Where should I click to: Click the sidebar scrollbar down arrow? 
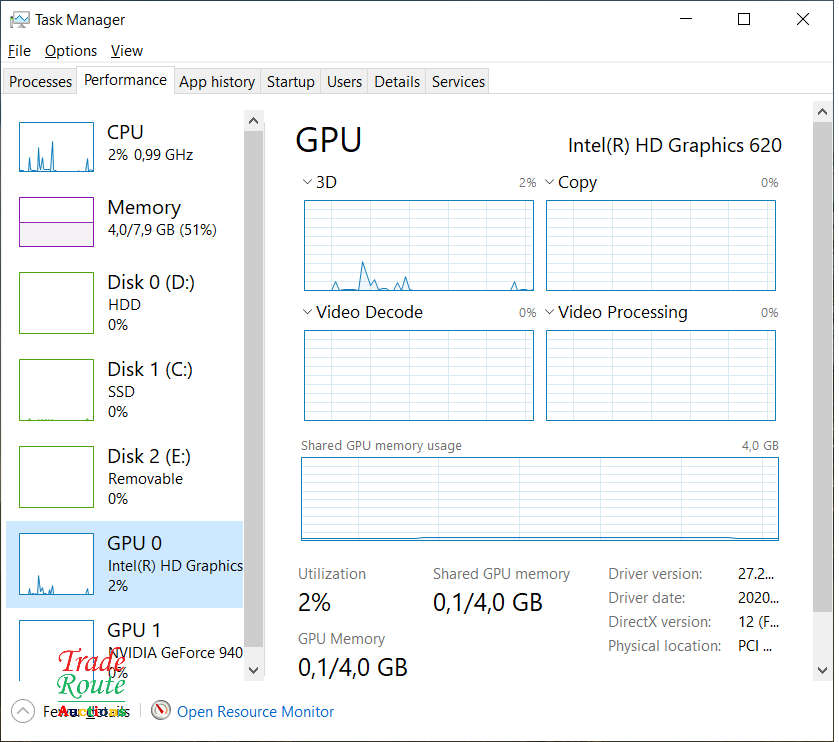[x=254, y=669]
